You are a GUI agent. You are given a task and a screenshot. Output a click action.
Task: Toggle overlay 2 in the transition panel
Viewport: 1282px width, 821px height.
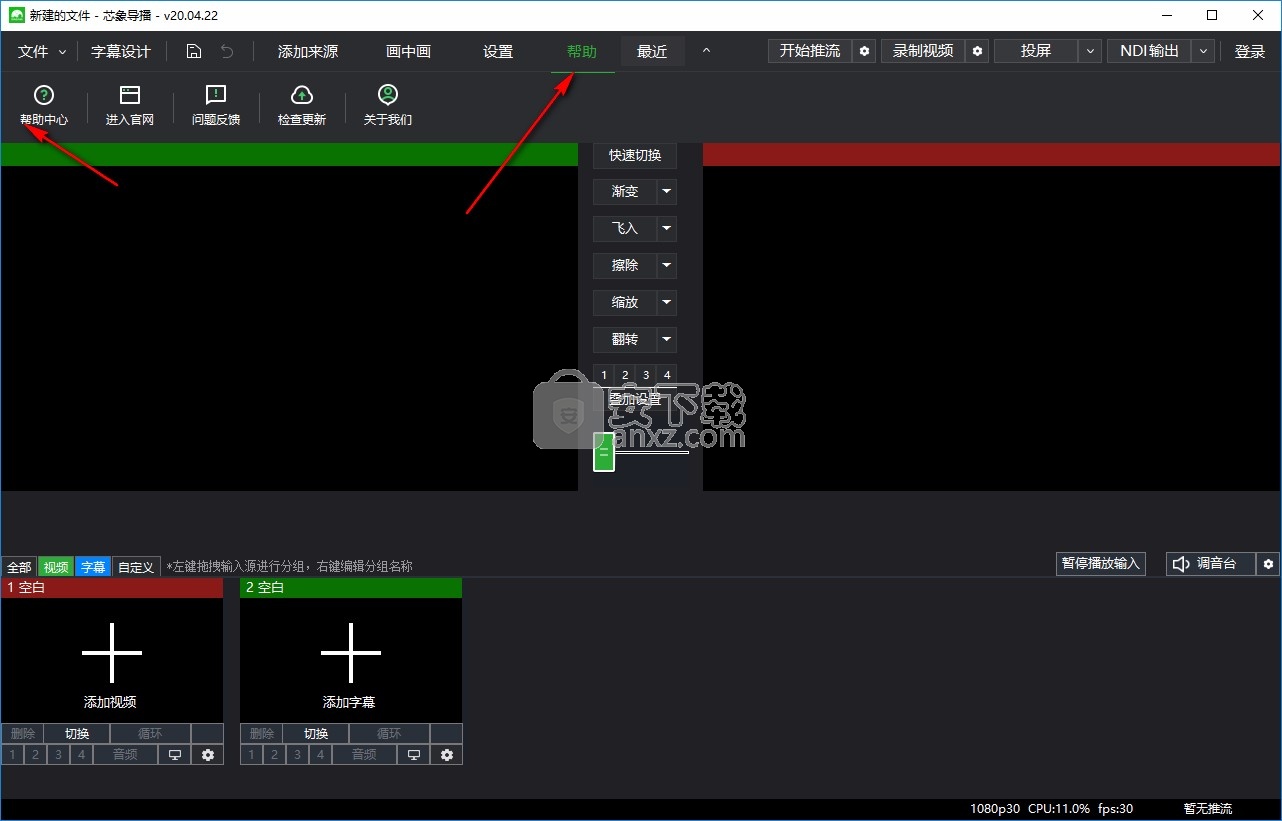pyautogui.click(x=625, y=375)
